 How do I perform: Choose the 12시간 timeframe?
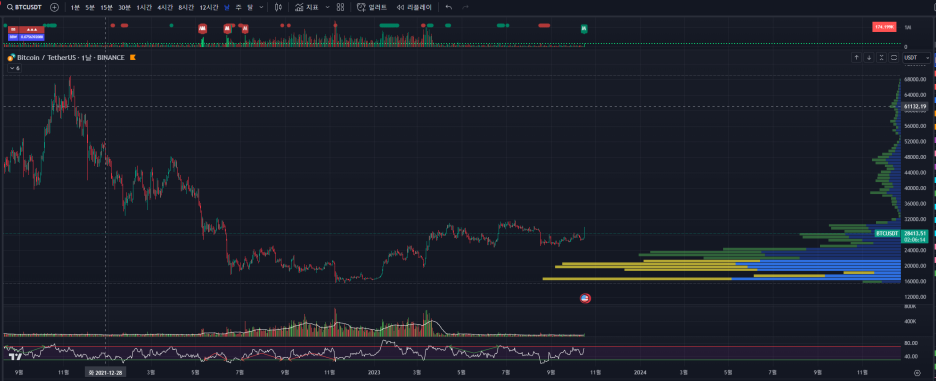pyautogui.click(x=209, y=7)
